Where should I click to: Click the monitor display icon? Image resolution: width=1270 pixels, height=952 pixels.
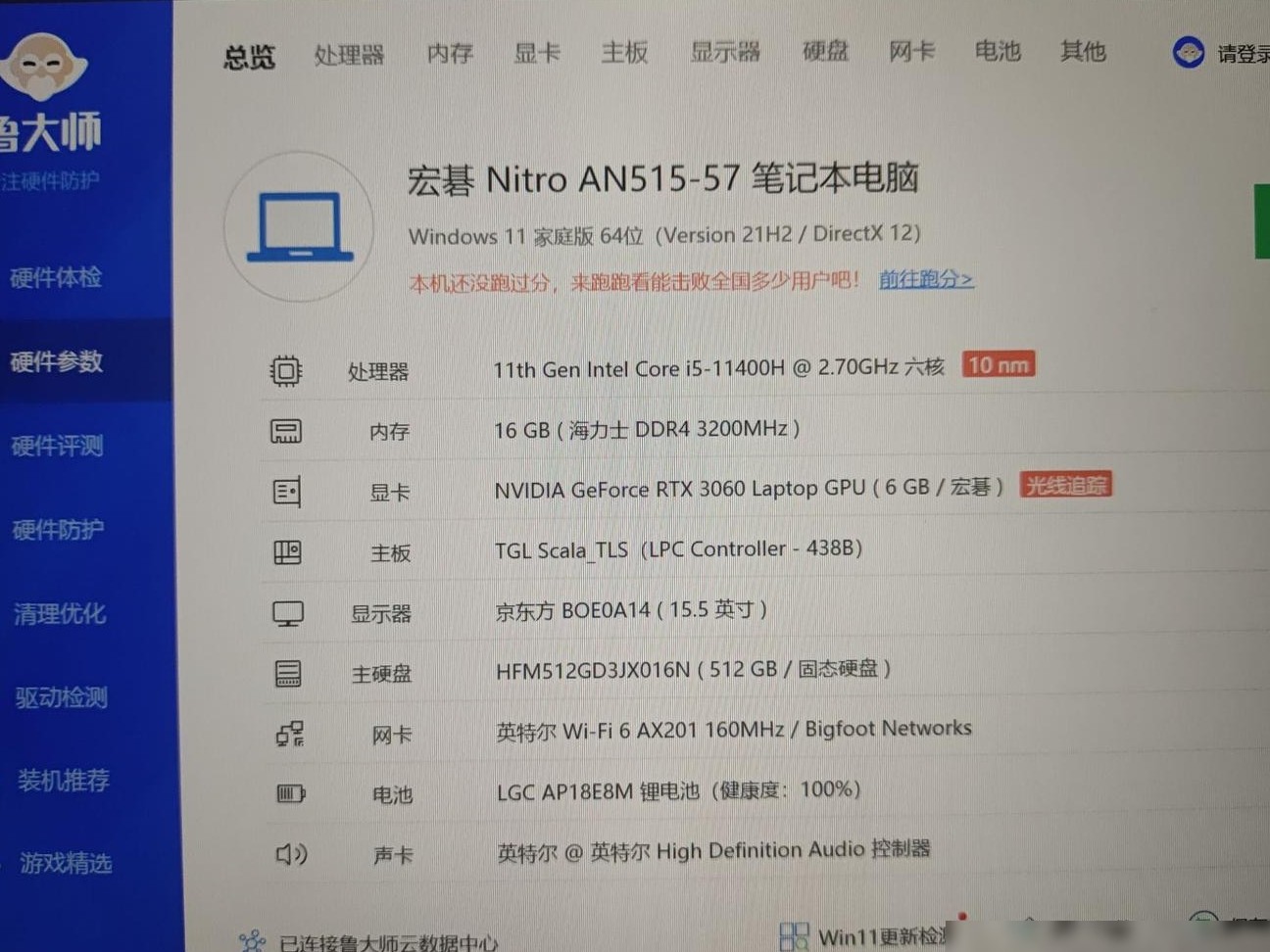(x=288, y=614)
